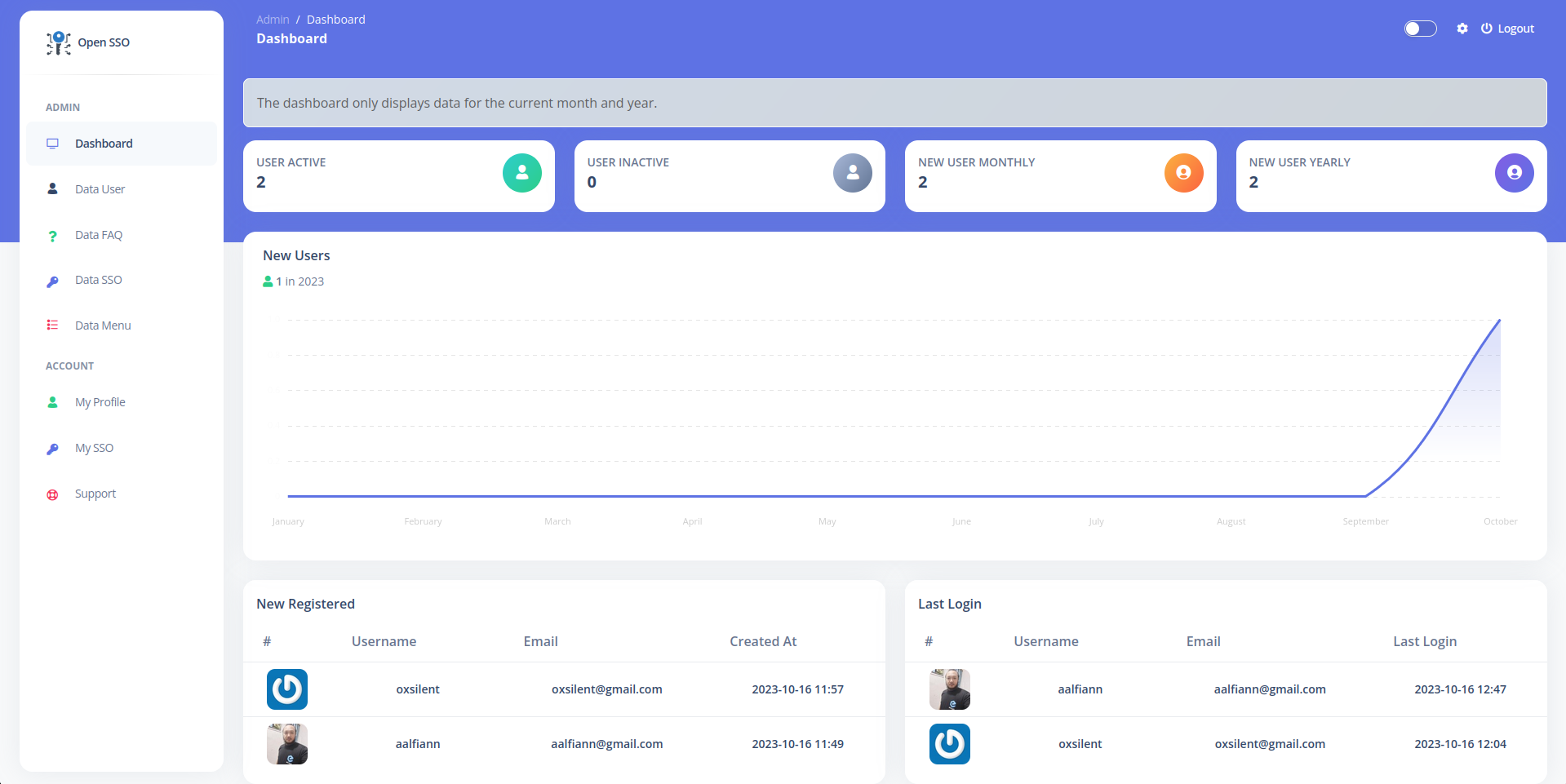The width and height of the screenshot is (1566, 784).
Task: Select the life-ring icon beside Support
Action: tap(52, 494)
